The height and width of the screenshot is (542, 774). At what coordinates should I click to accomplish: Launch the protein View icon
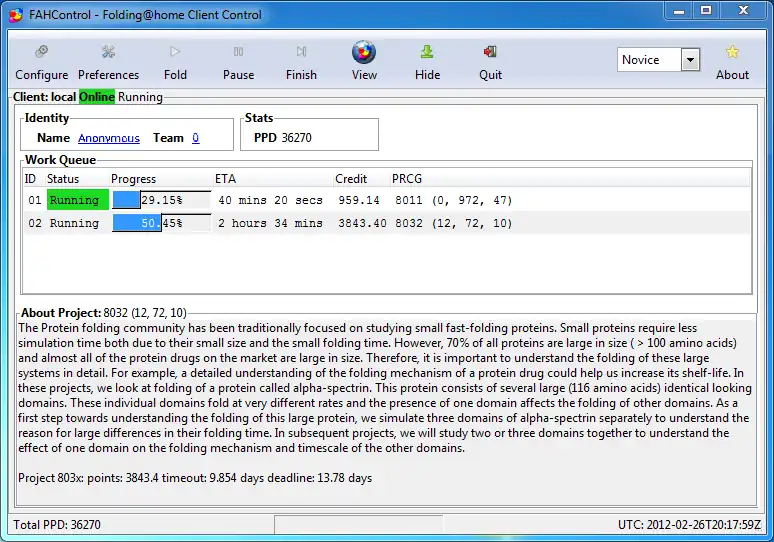point(364,52)
